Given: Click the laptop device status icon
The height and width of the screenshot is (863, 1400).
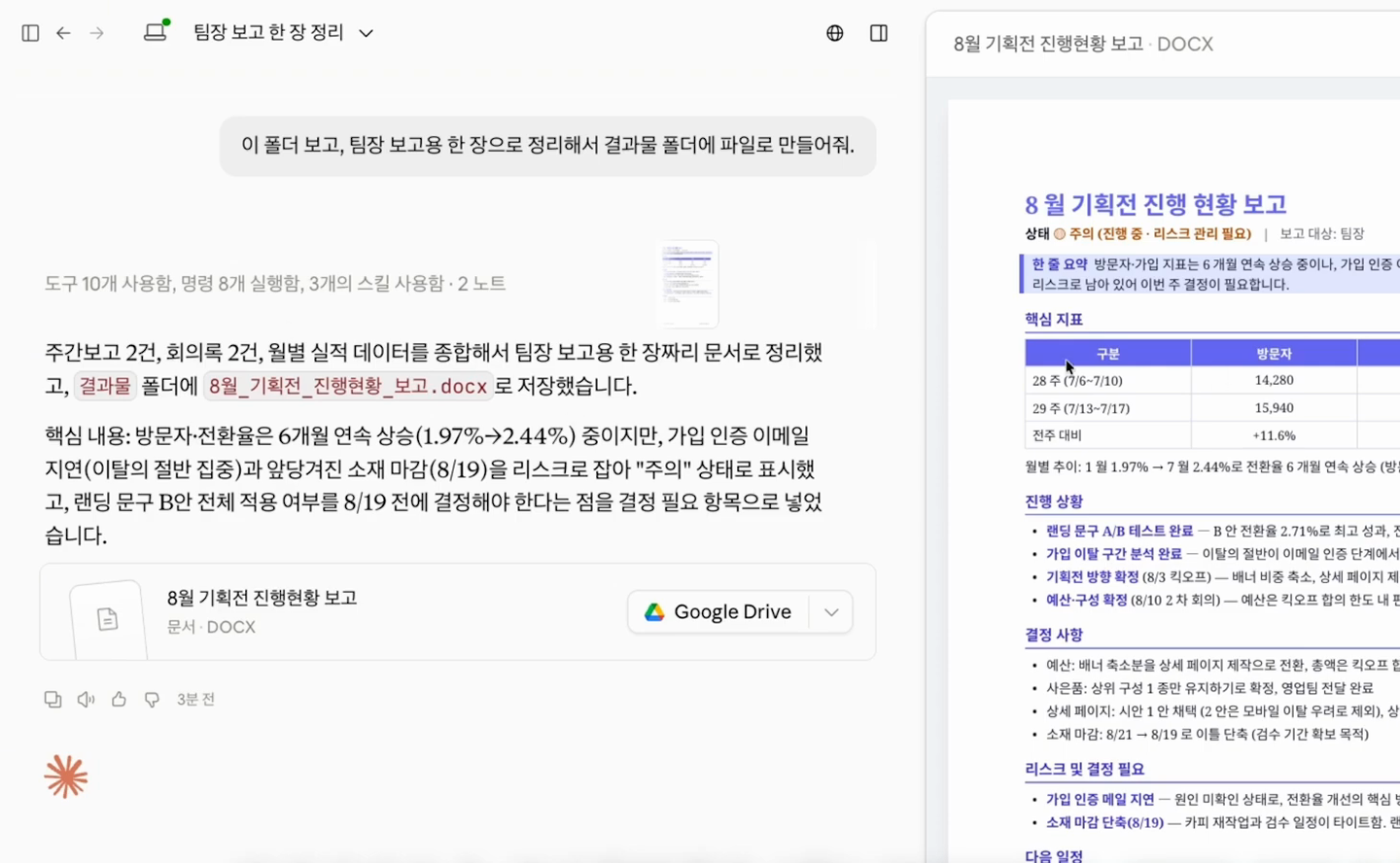Looking at the screenshot, I should (x=156, y=31).
